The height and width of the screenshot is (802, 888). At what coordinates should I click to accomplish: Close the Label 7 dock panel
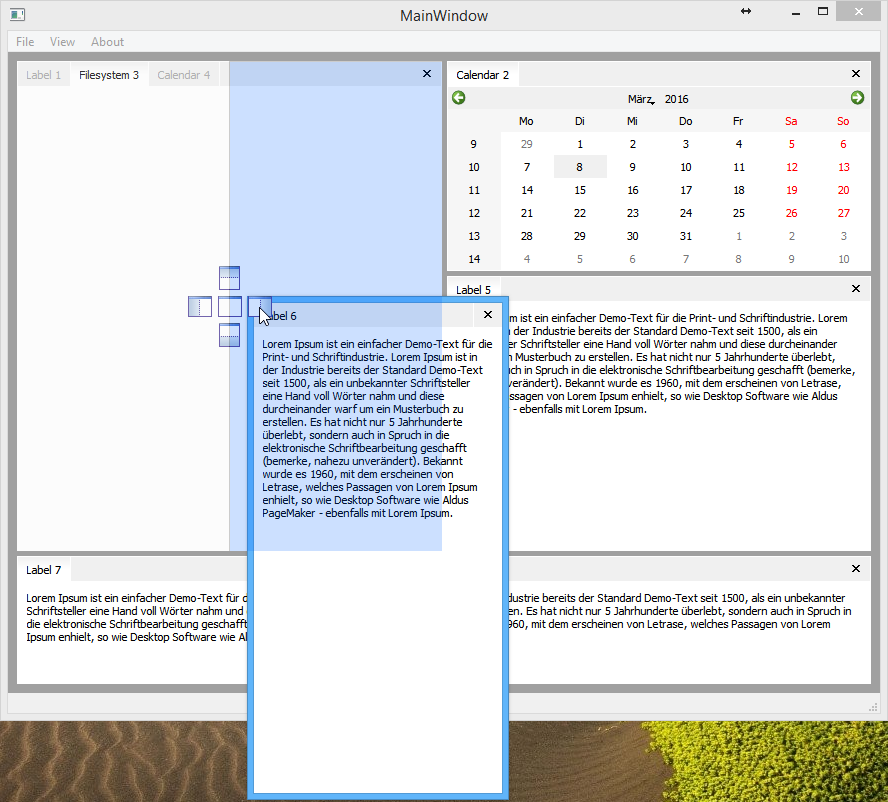click(x=856, y=569)
